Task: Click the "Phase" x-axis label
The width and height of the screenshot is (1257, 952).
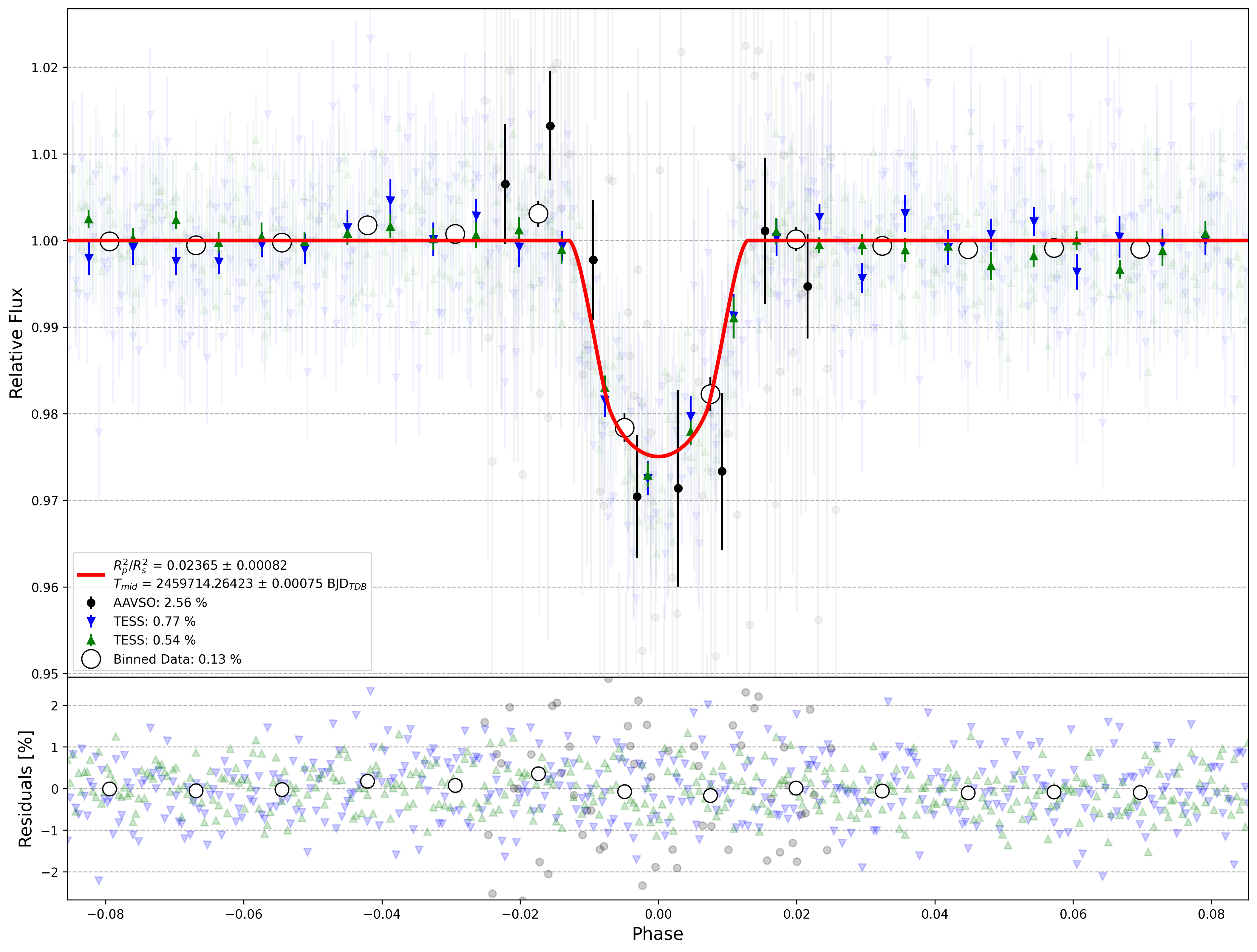Action: click(658, 934)
